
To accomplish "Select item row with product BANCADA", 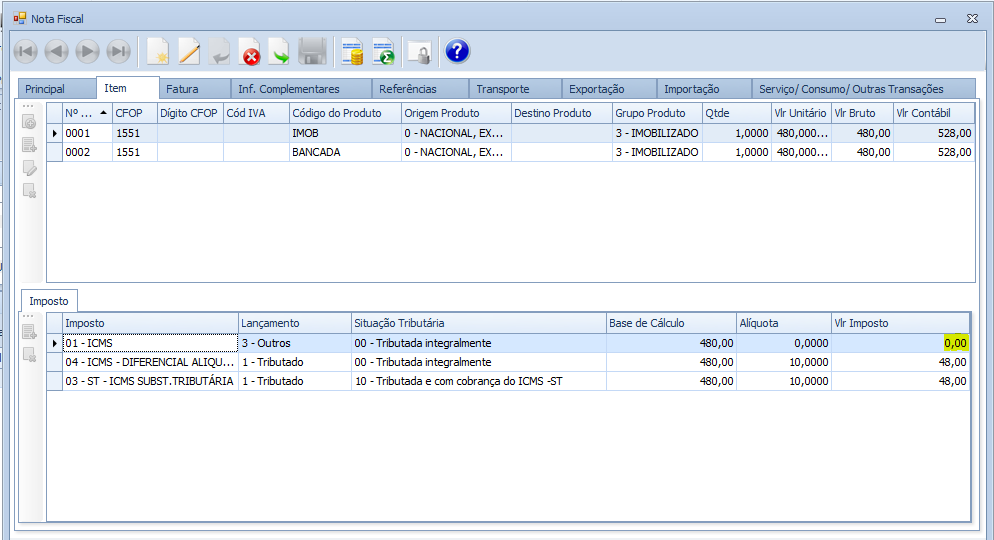I will 316,152.
